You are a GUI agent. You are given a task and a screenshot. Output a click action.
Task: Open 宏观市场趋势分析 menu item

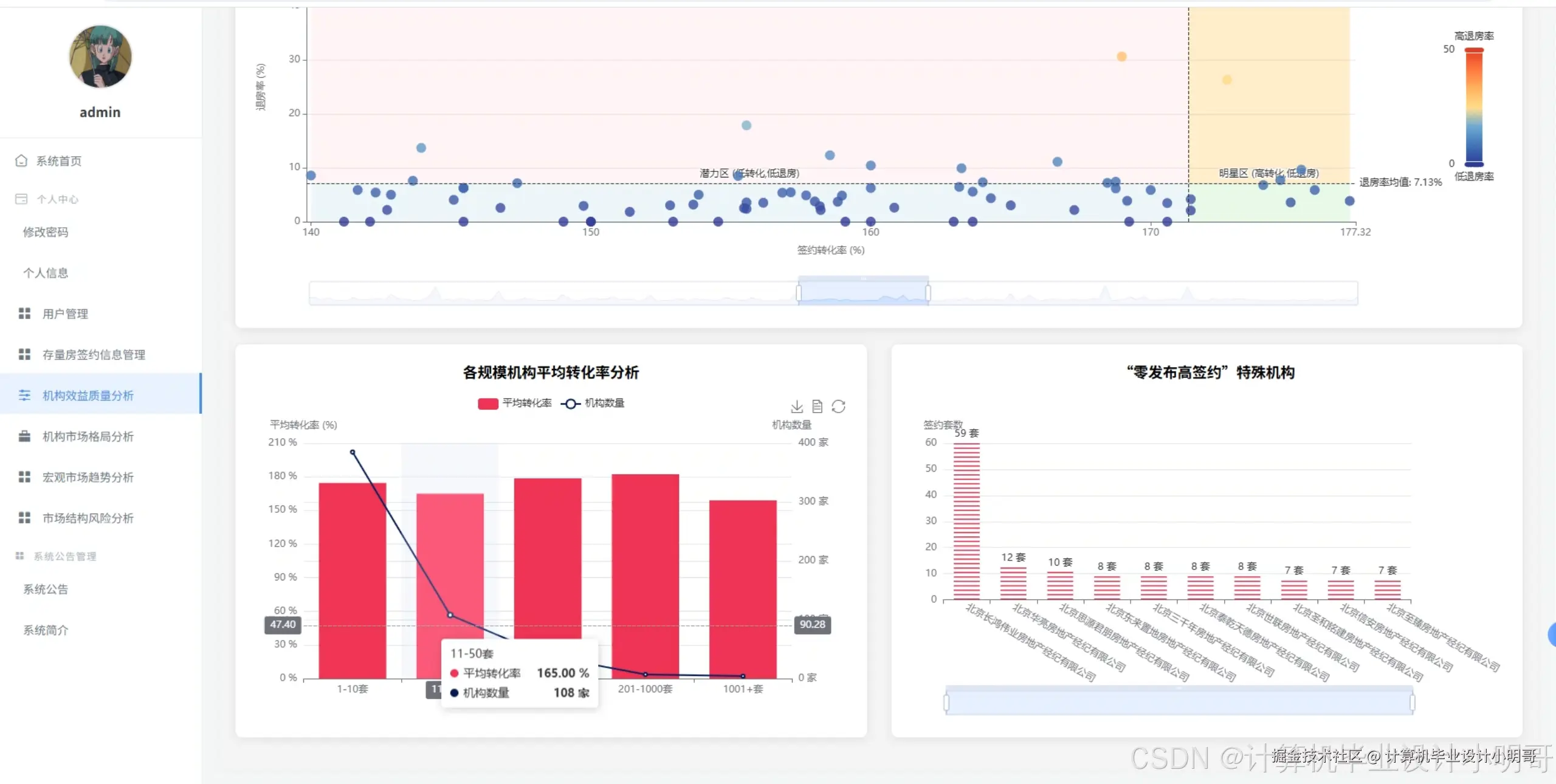88,478
